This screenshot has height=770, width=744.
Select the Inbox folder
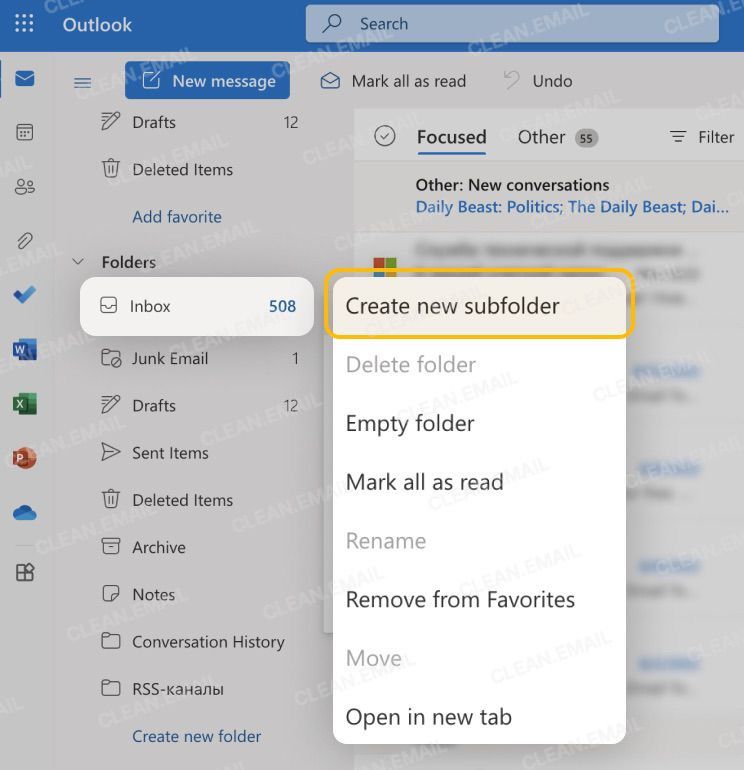coord(196,306)
